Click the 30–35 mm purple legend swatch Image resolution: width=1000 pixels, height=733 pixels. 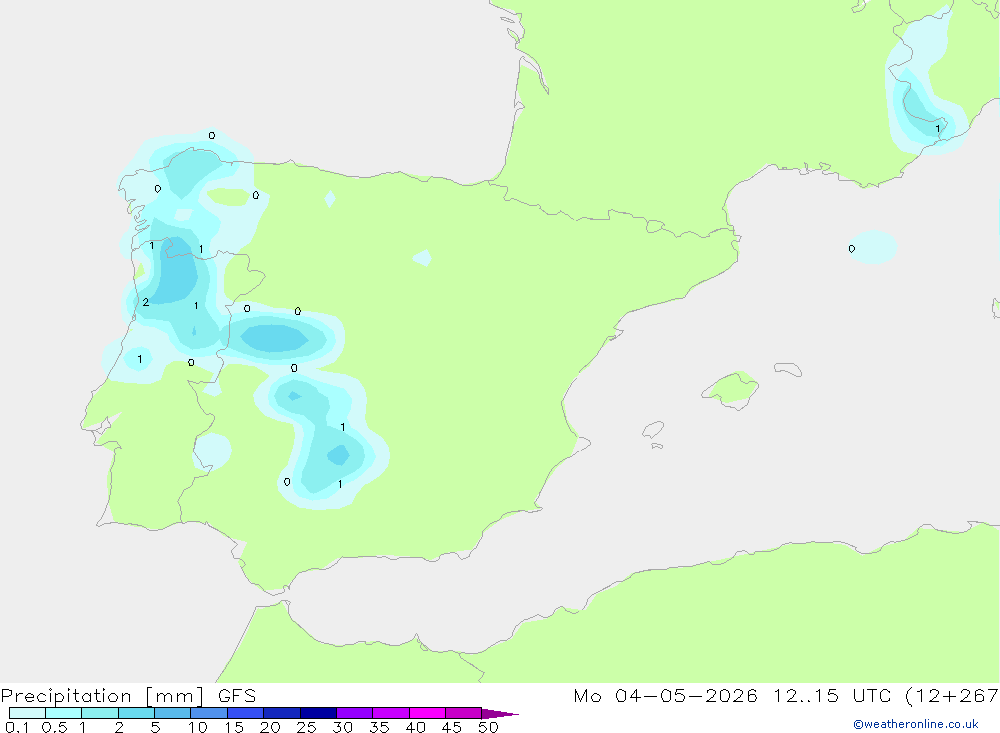[x=355, y=713]
